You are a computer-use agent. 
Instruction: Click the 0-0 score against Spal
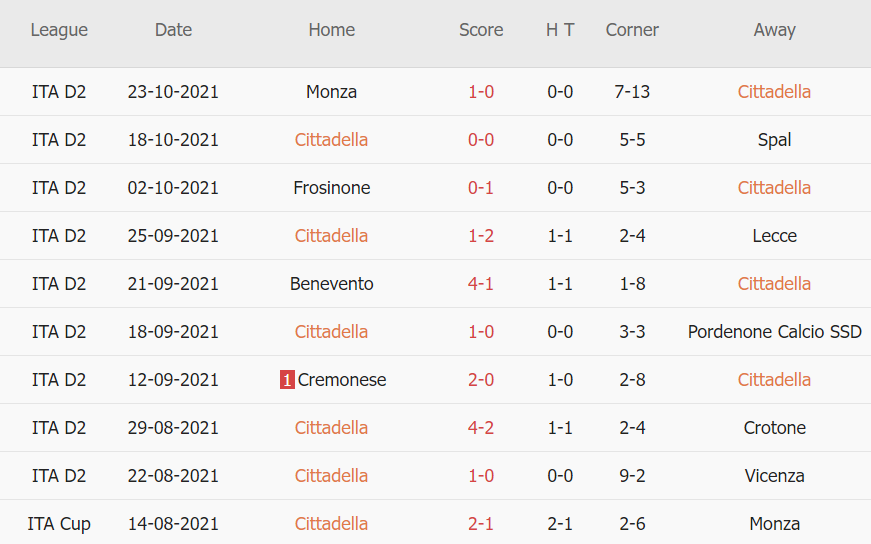[x=481, y=140]
